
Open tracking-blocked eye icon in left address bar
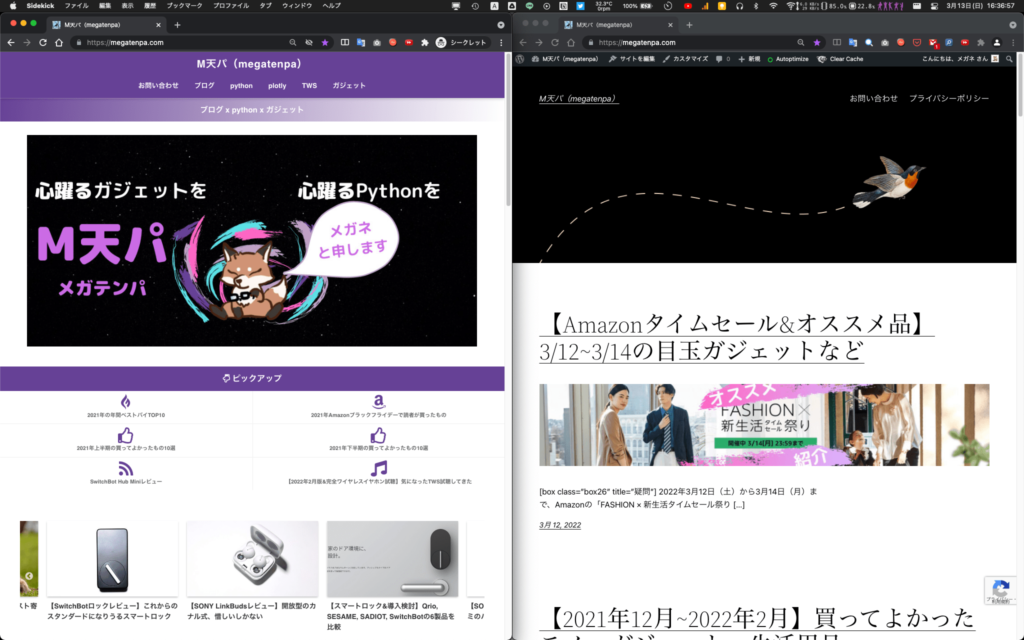point(309,42)
